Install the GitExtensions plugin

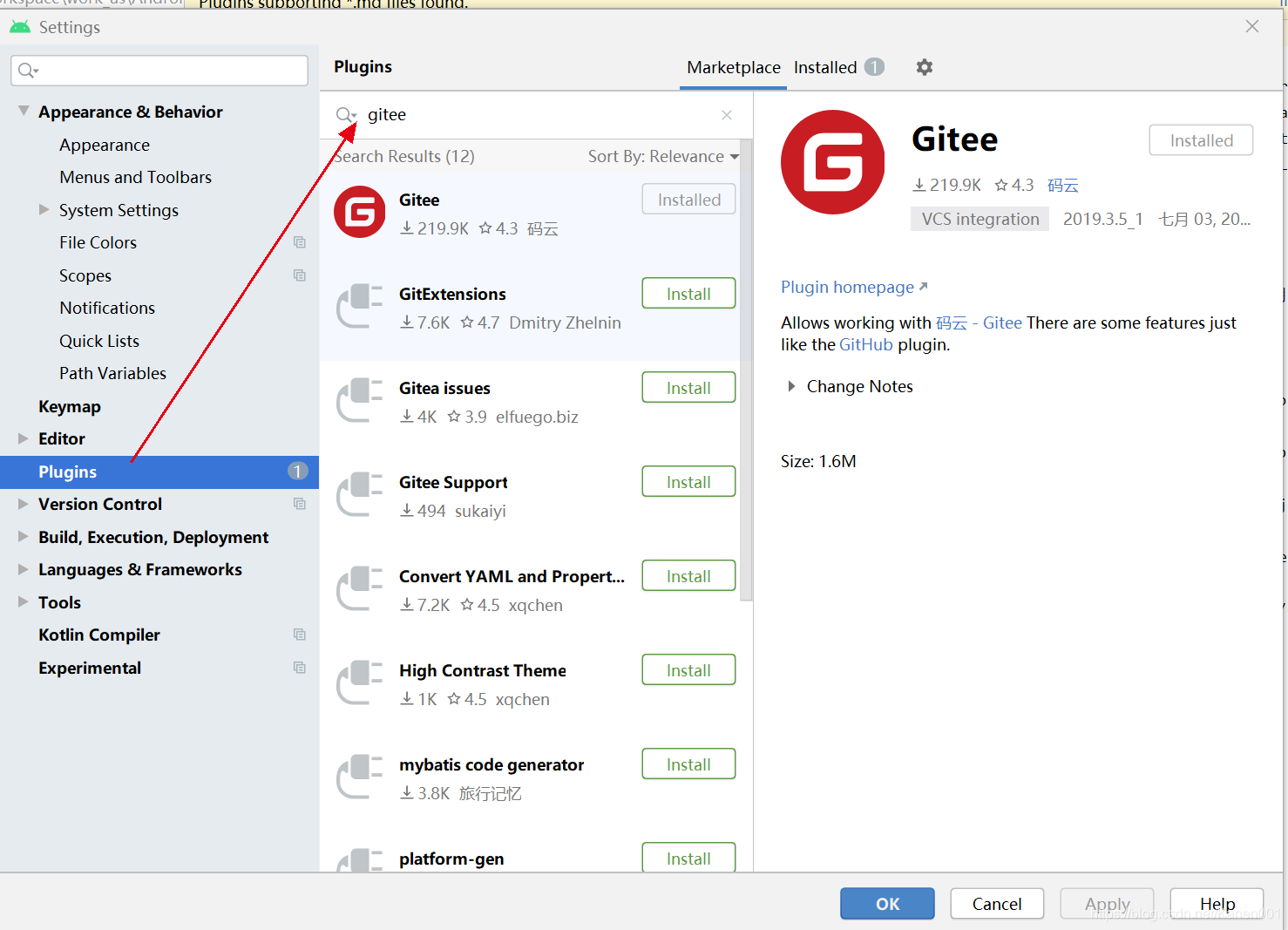coord(688,294)
